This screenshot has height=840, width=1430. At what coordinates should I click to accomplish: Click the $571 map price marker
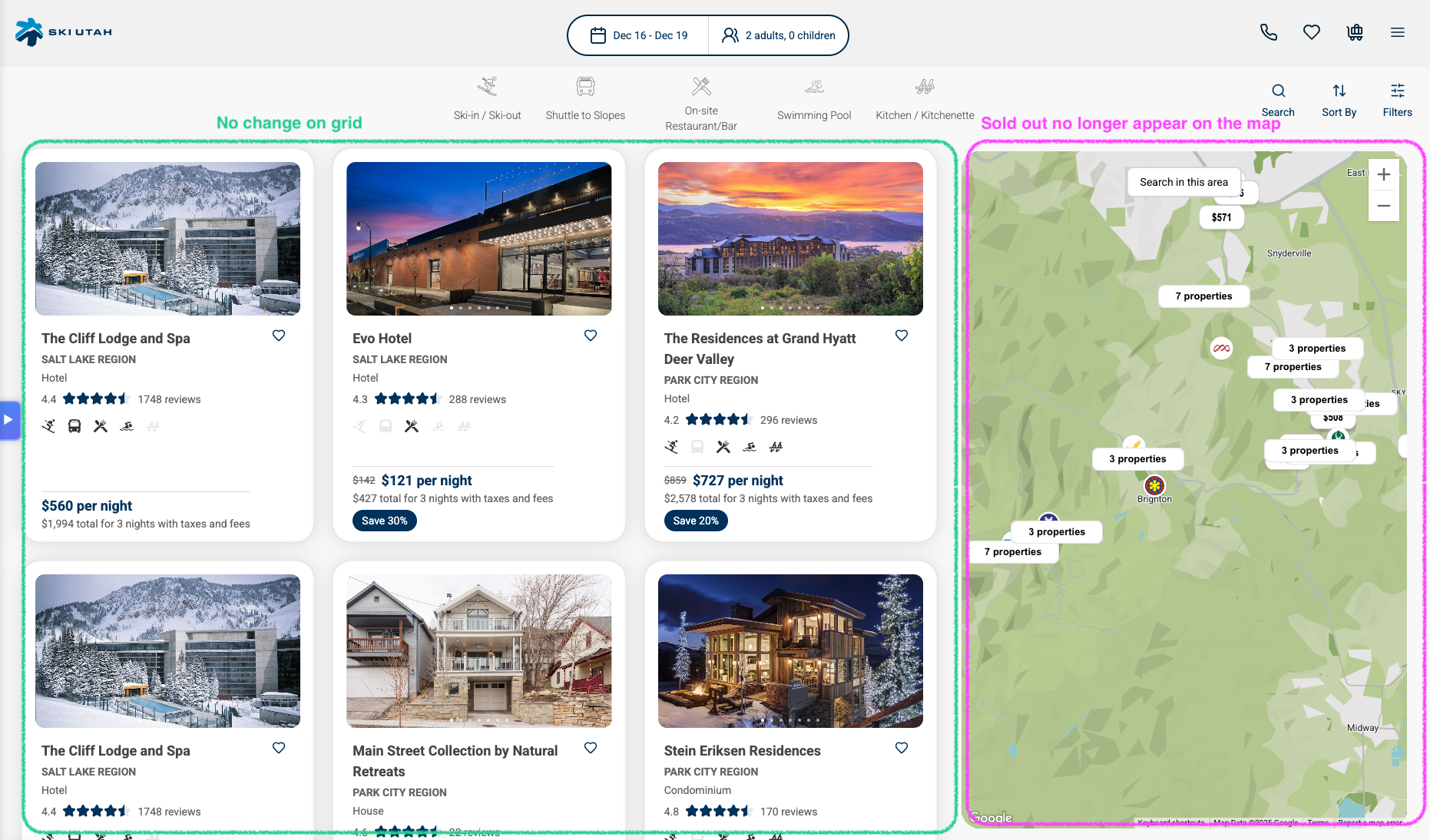(x=1221, y=217)
